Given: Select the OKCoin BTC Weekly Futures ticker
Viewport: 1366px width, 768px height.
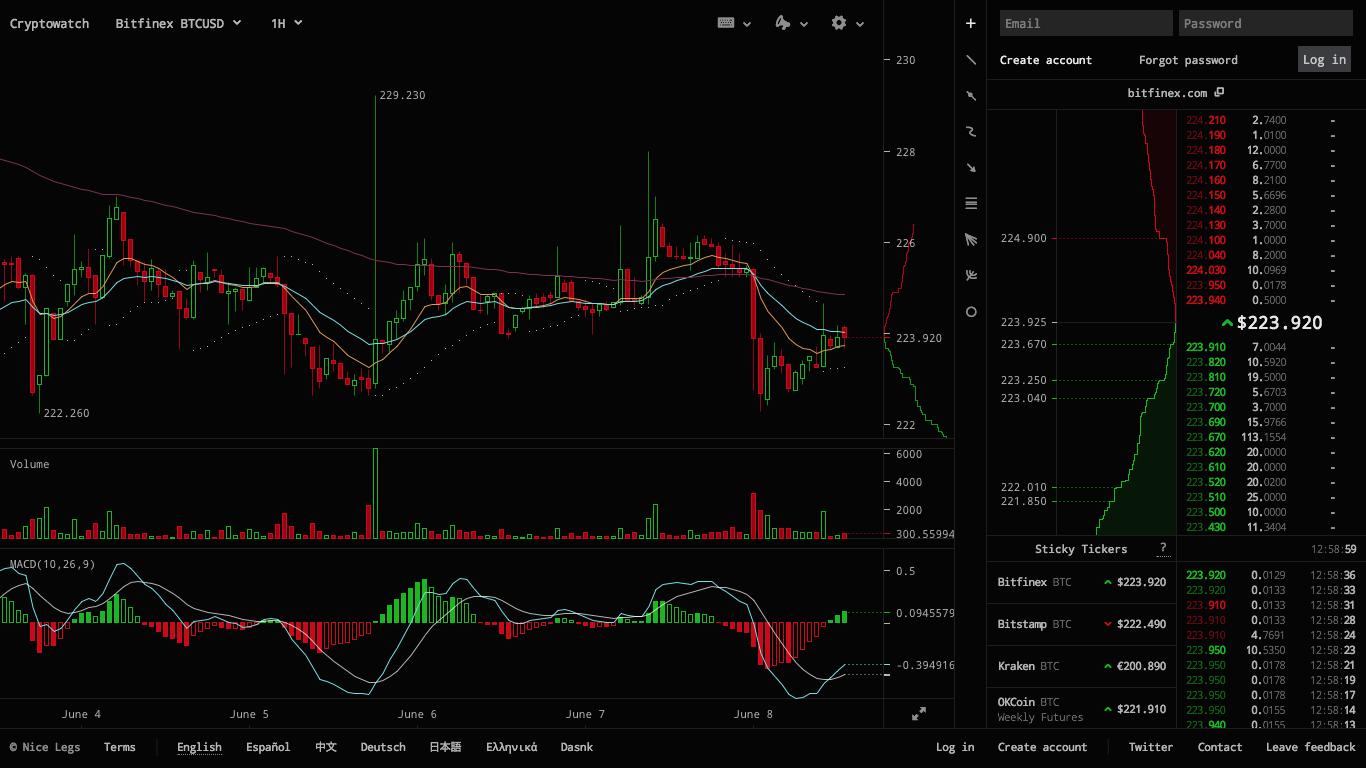Looking at the screenshot, I should [1081, 709].
